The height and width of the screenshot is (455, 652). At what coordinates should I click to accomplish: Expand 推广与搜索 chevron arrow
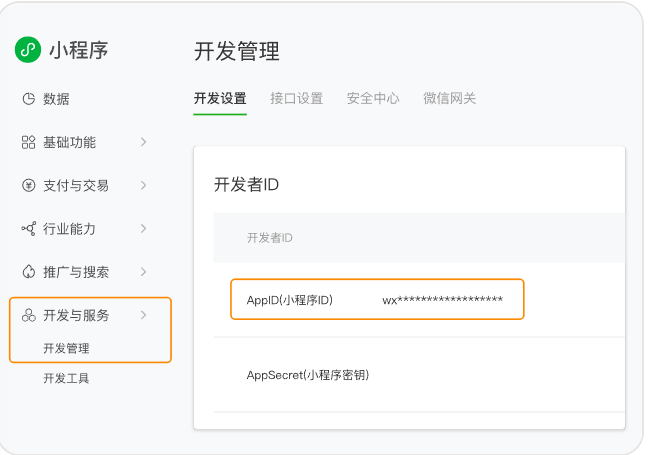[143, 272]
